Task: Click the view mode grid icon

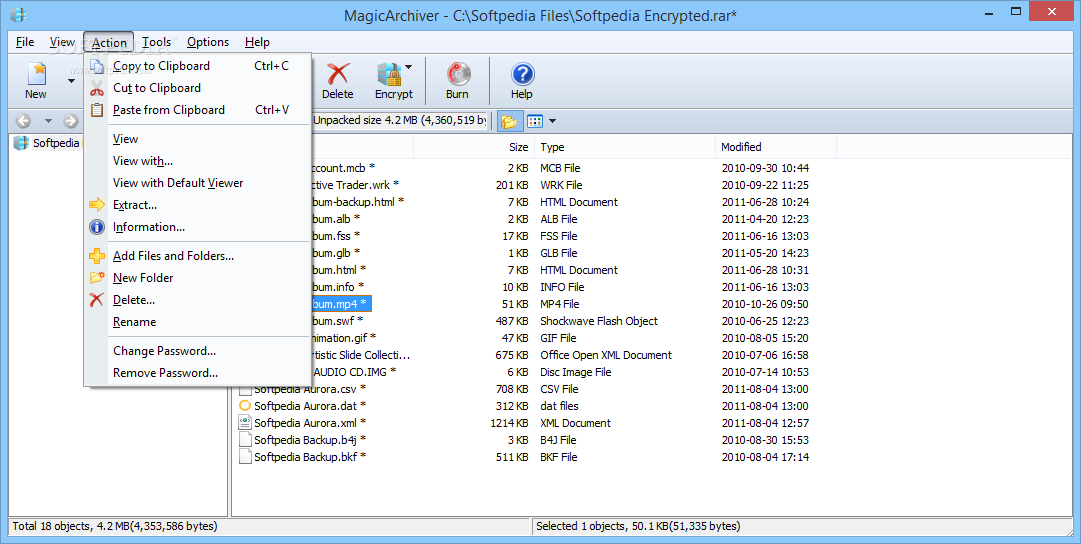Action: 535,121
